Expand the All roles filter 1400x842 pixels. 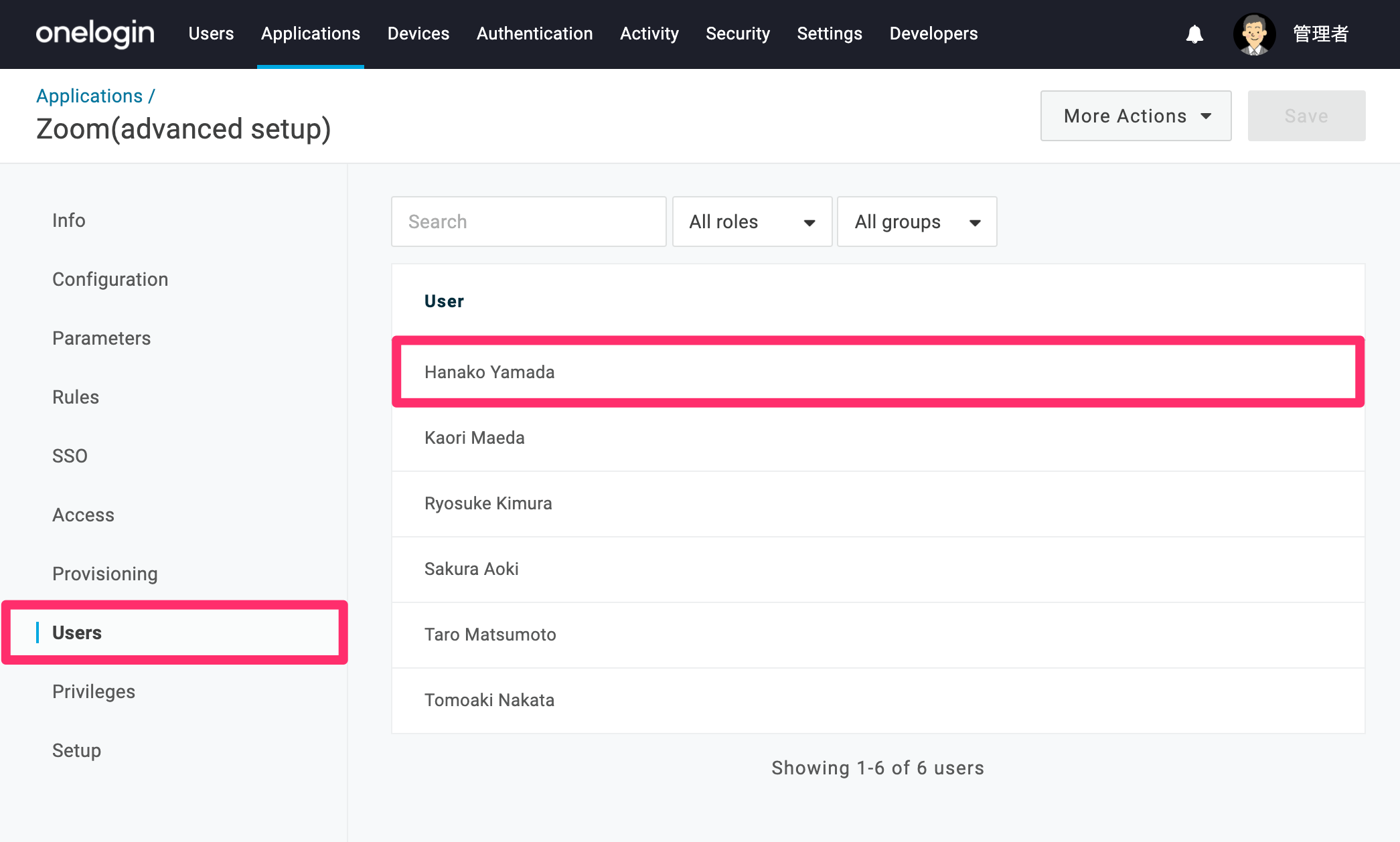(752, 222)
